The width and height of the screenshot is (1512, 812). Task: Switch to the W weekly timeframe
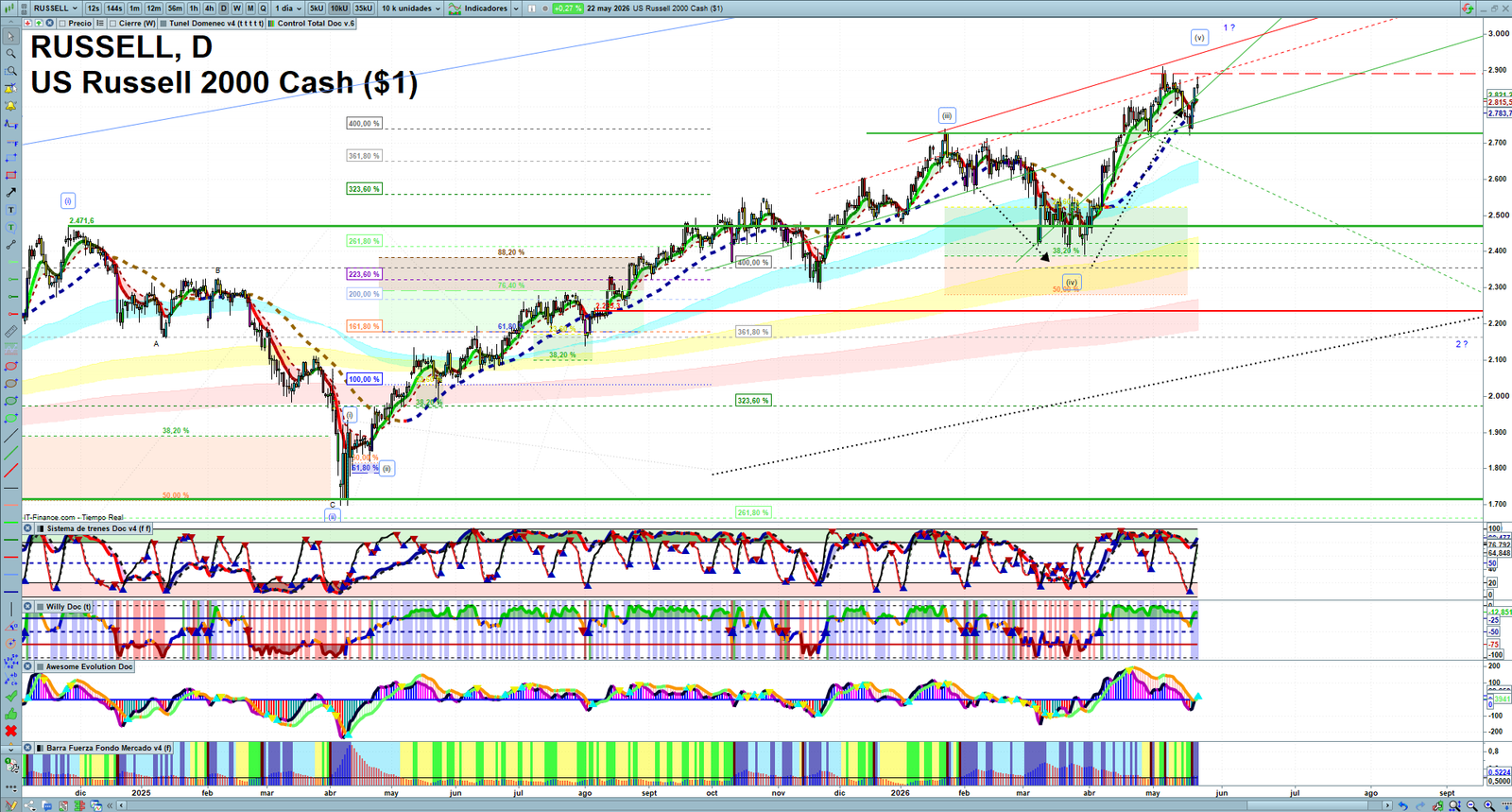point(237,9)
